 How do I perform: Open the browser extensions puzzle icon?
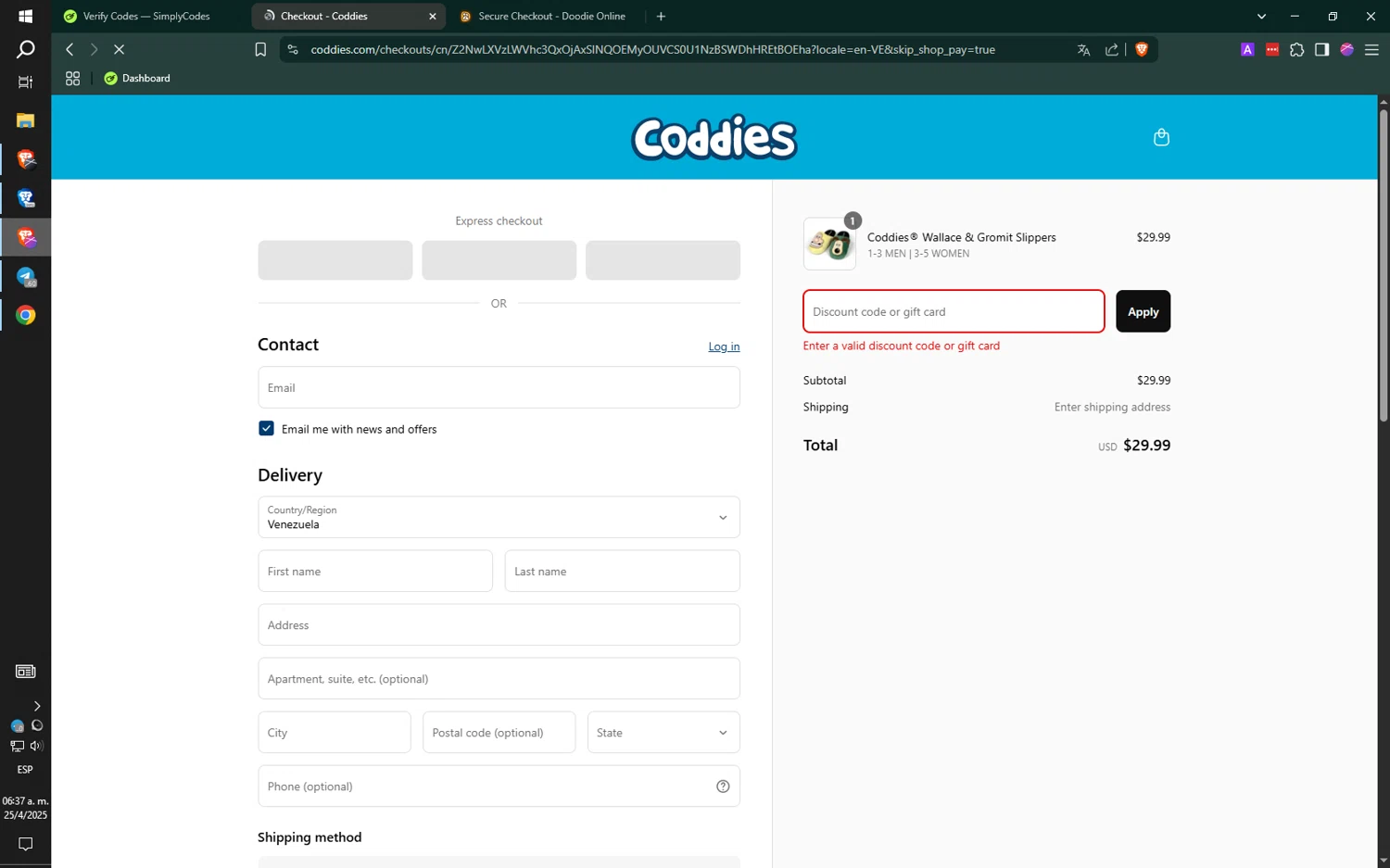[x=1297, y=50]
